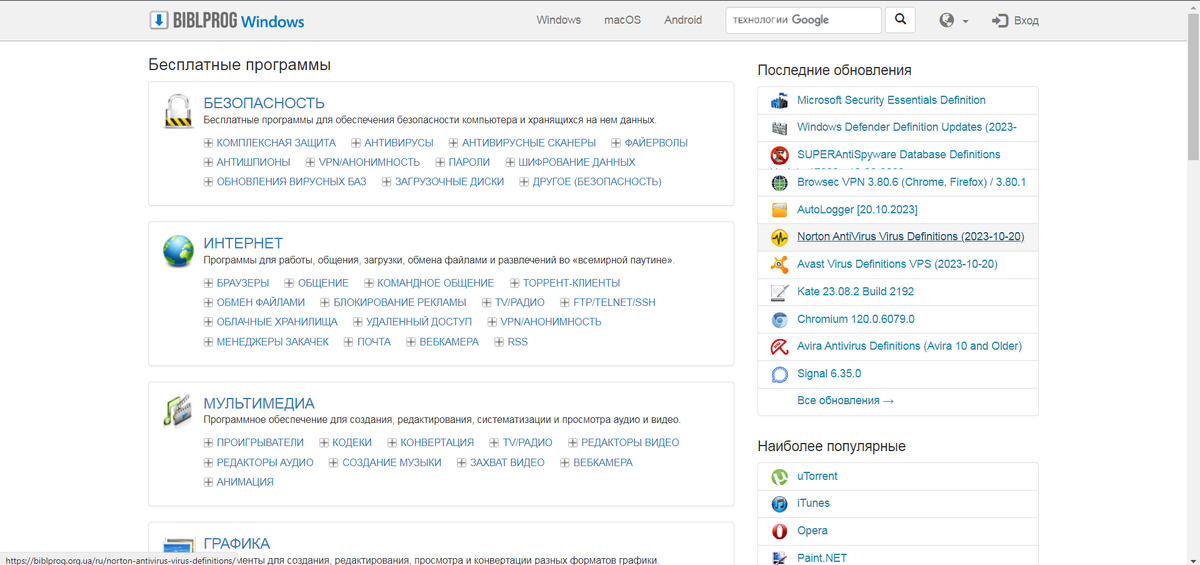This screenshot has width=1200, height=565.
Task: Open the RSS link
Action: (518, 342)
